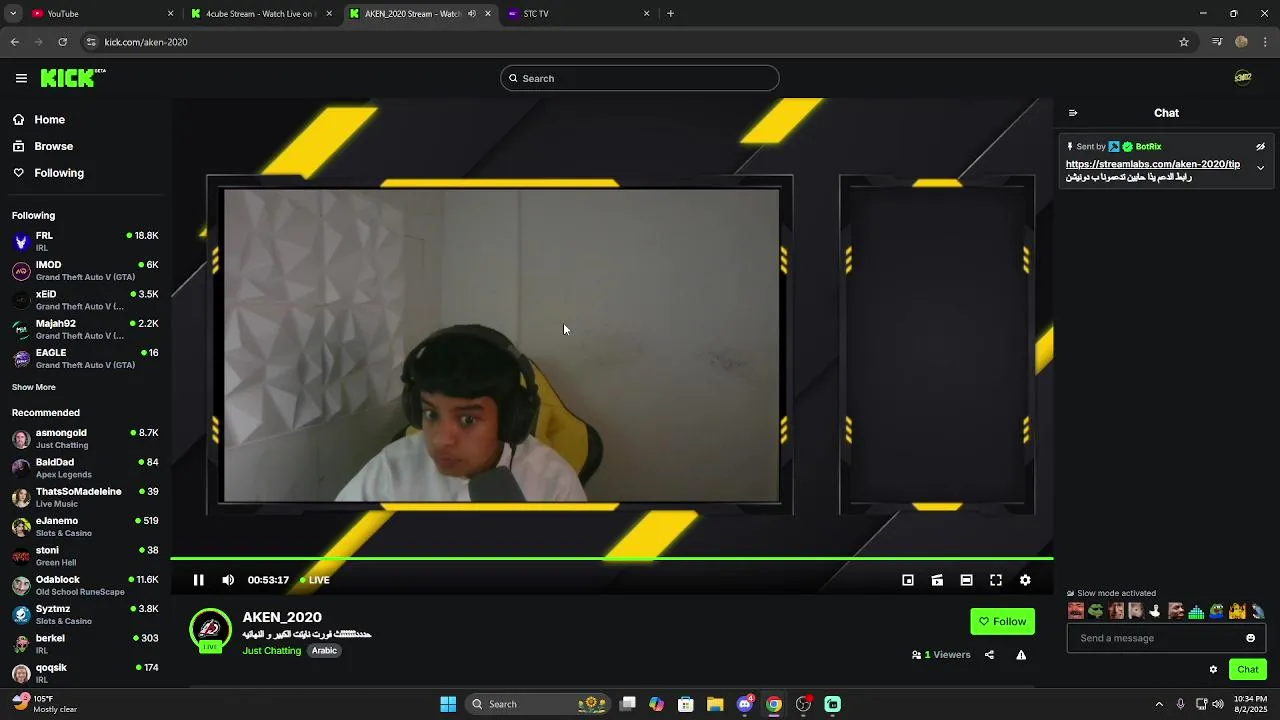1280x720 pixels.
Task: Pause the live stream
Action: pos(198,580)
